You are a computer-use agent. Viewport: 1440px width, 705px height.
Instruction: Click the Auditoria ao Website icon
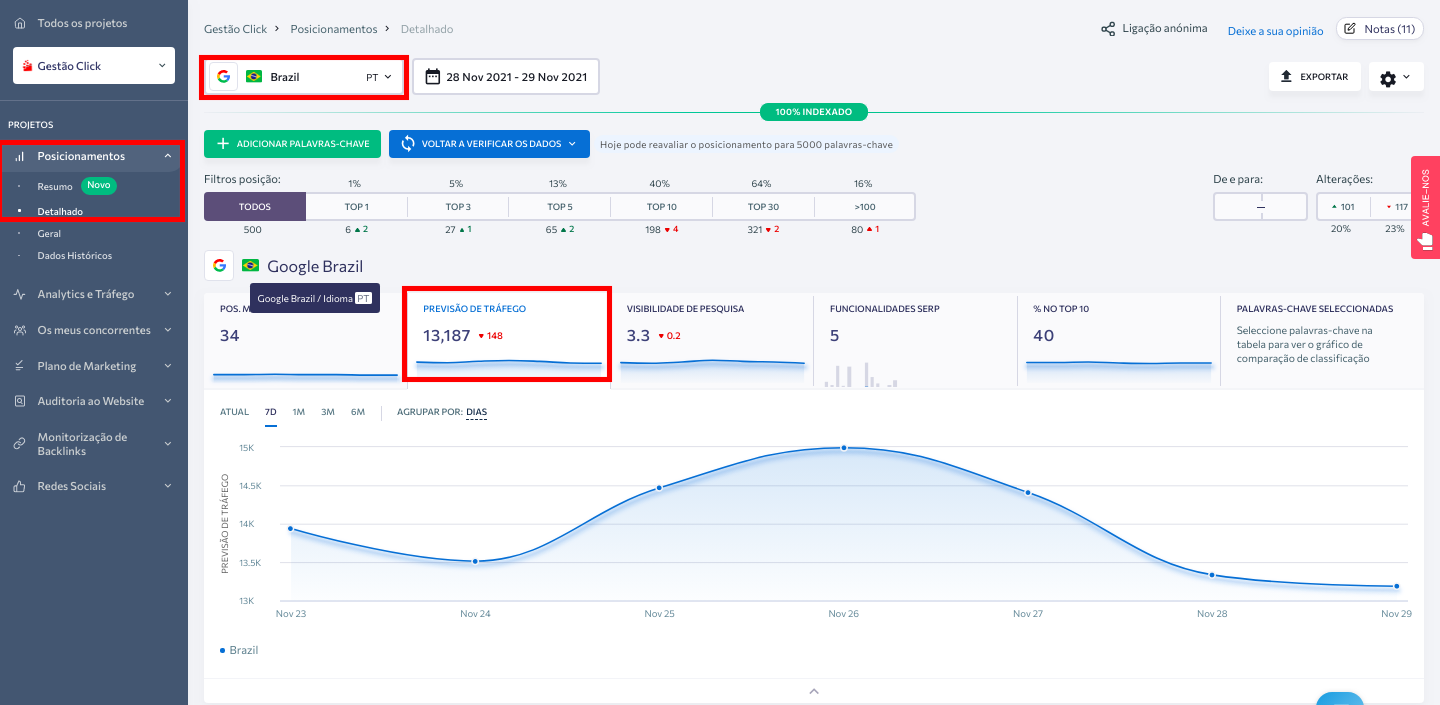[x=19, y=401]
